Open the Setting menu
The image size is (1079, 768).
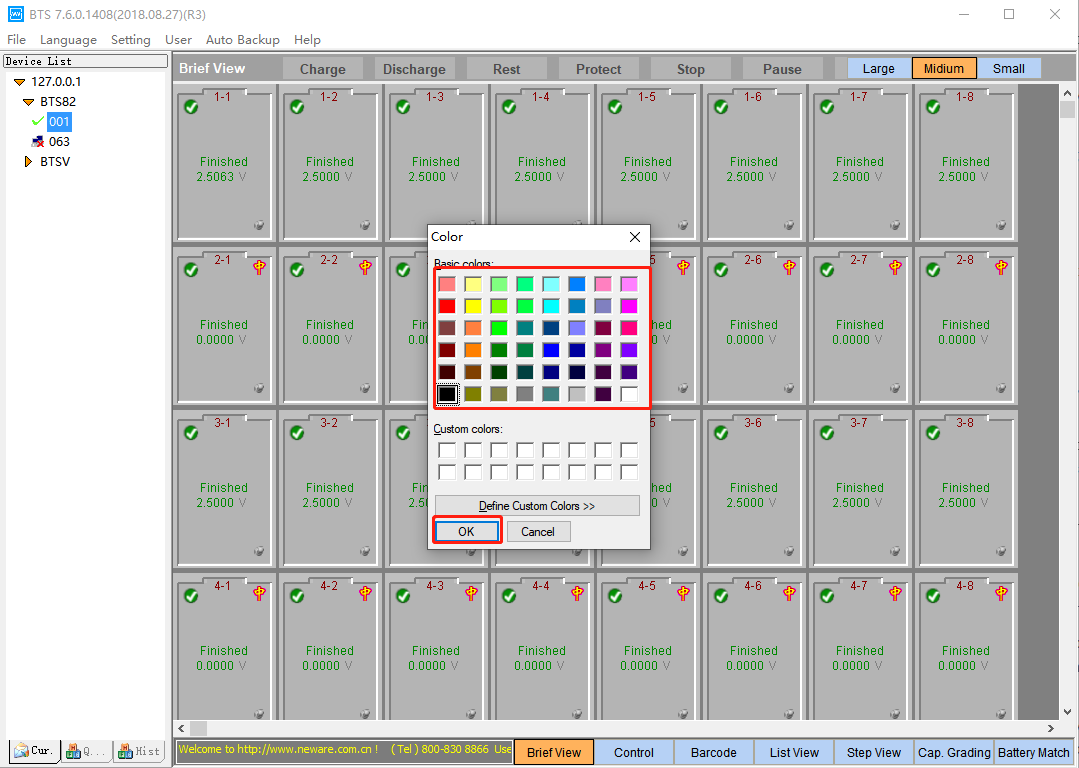131,40
